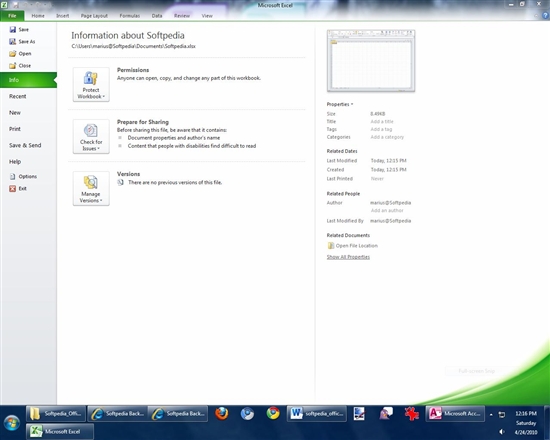550x440 pixels.
Task: Click the workbook preview thumbnail
Action: (371, 61)
